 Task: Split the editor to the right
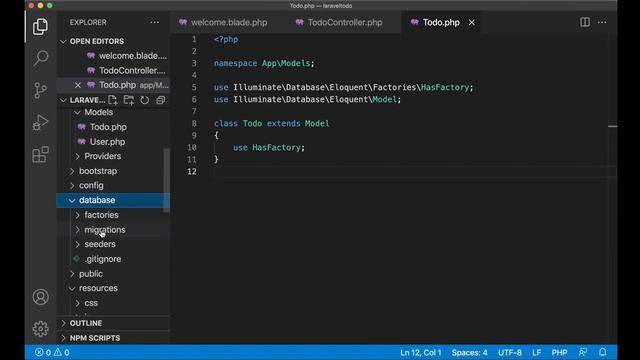[585, 22]
